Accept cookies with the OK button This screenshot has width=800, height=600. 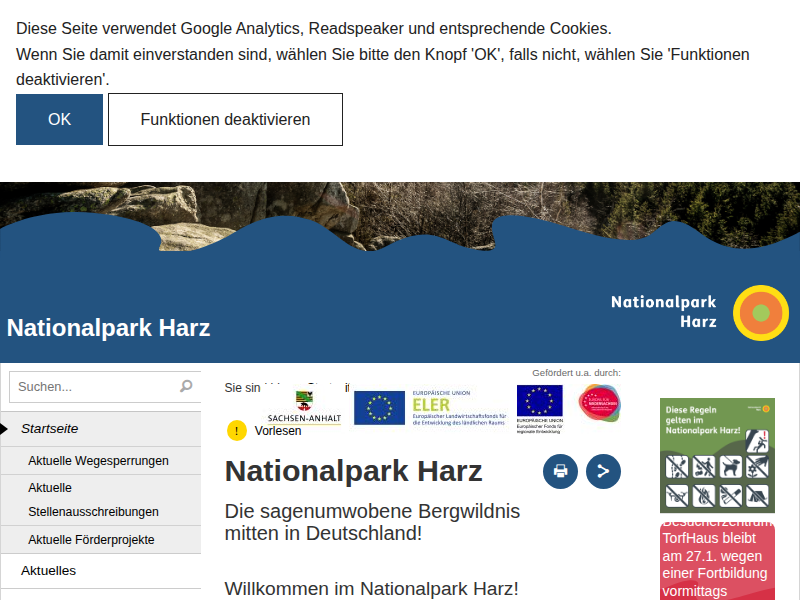point(59,119)
